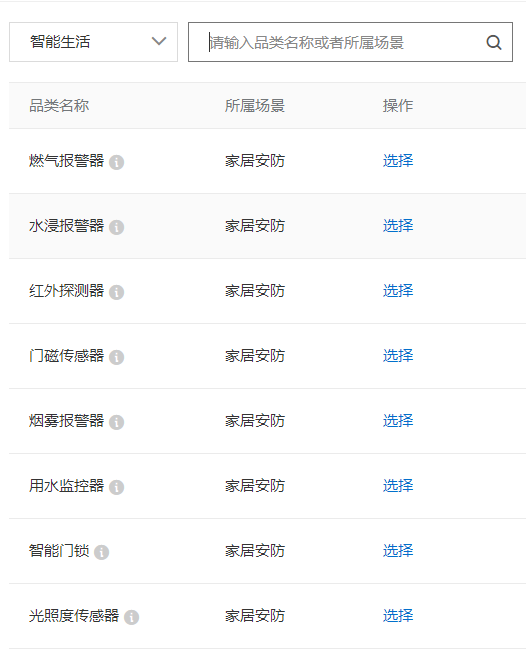The width and height of the screenshot is (526, 653).
Task: Click 家居安防 in the 燃气报警器 row
Action: click(x=255, y=161)
